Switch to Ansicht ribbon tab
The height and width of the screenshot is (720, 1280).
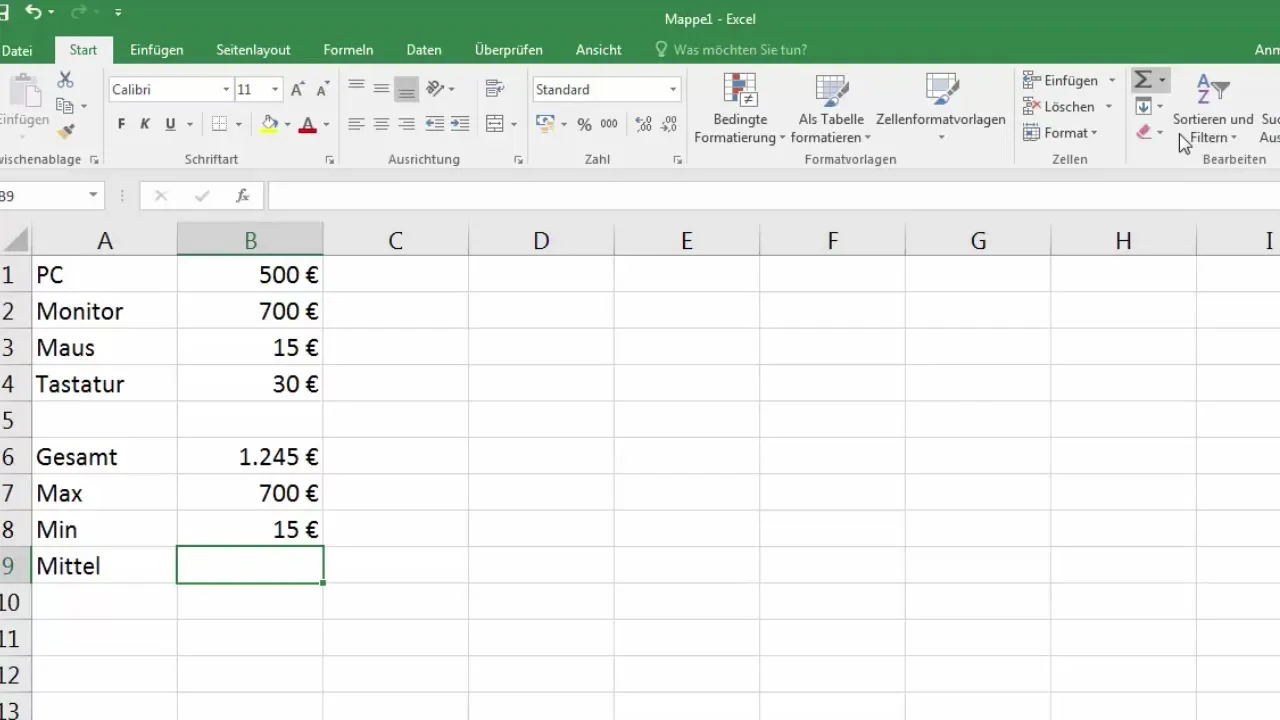[x=599, y=50]
